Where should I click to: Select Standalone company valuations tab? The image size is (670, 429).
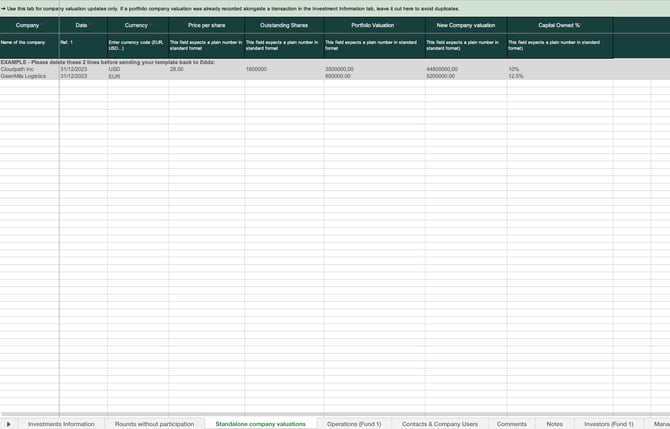click(260, 424)
